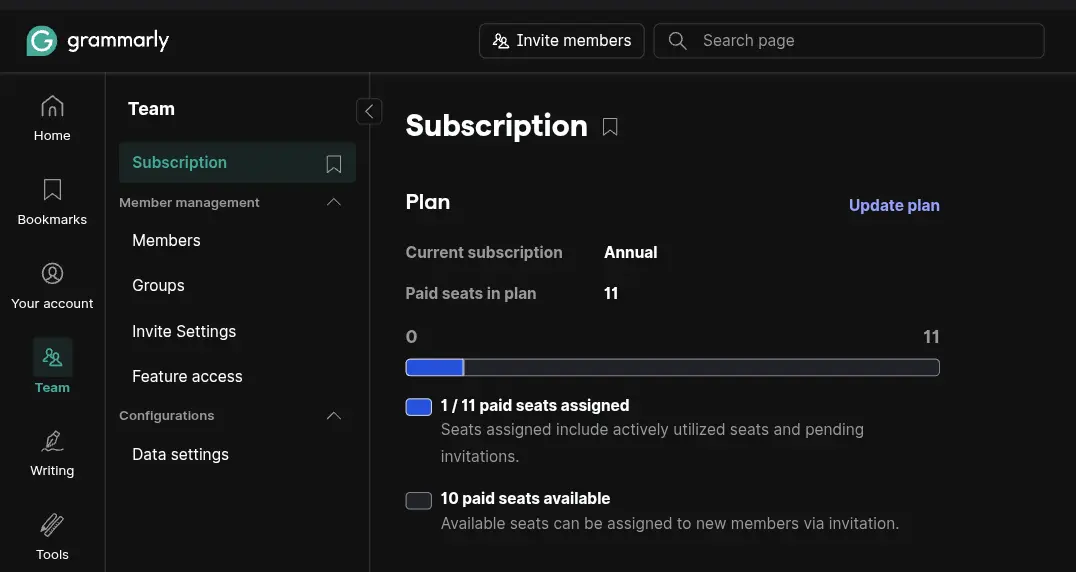Click the grammarly wordmark text

118,41
